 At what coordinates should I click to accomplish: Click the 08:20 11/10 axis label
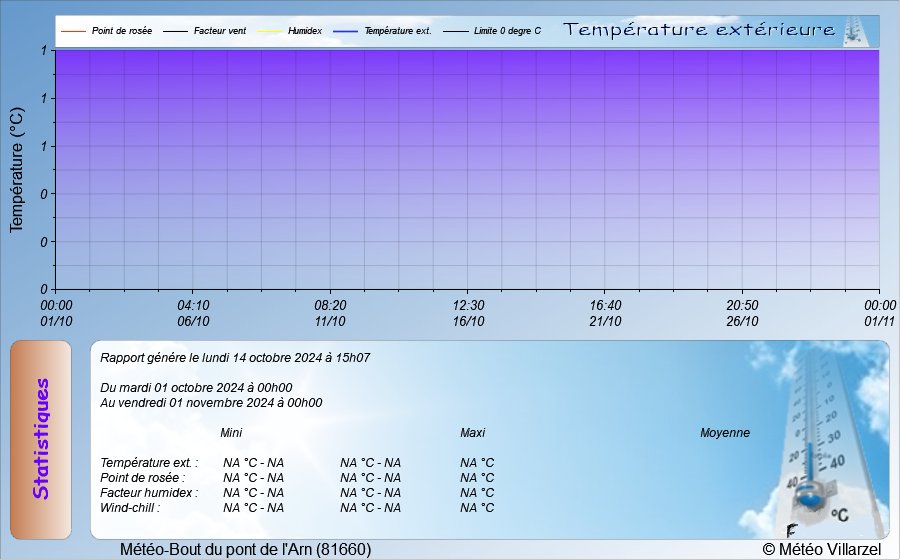click(330, 313)
